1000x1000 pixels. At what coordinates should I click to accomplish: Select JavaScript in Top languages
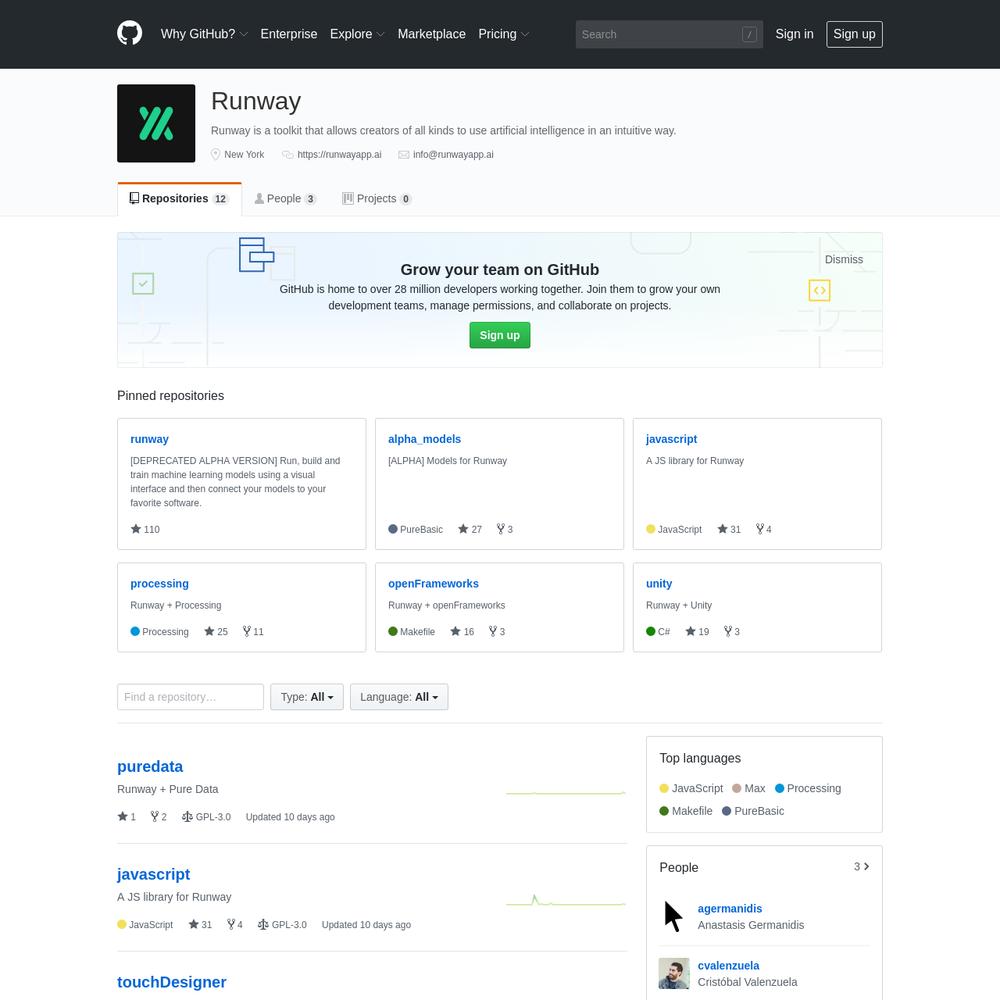point(691,788)
